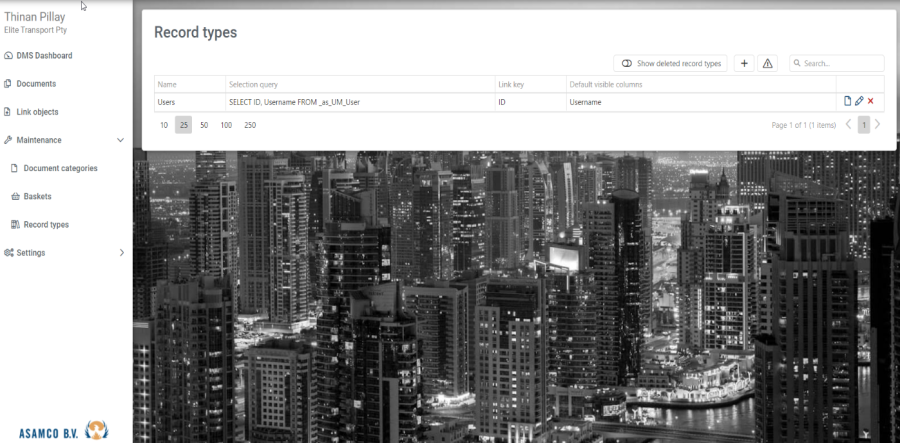
Task: Select page 1 in pager
Action: [x=864, y=125]
